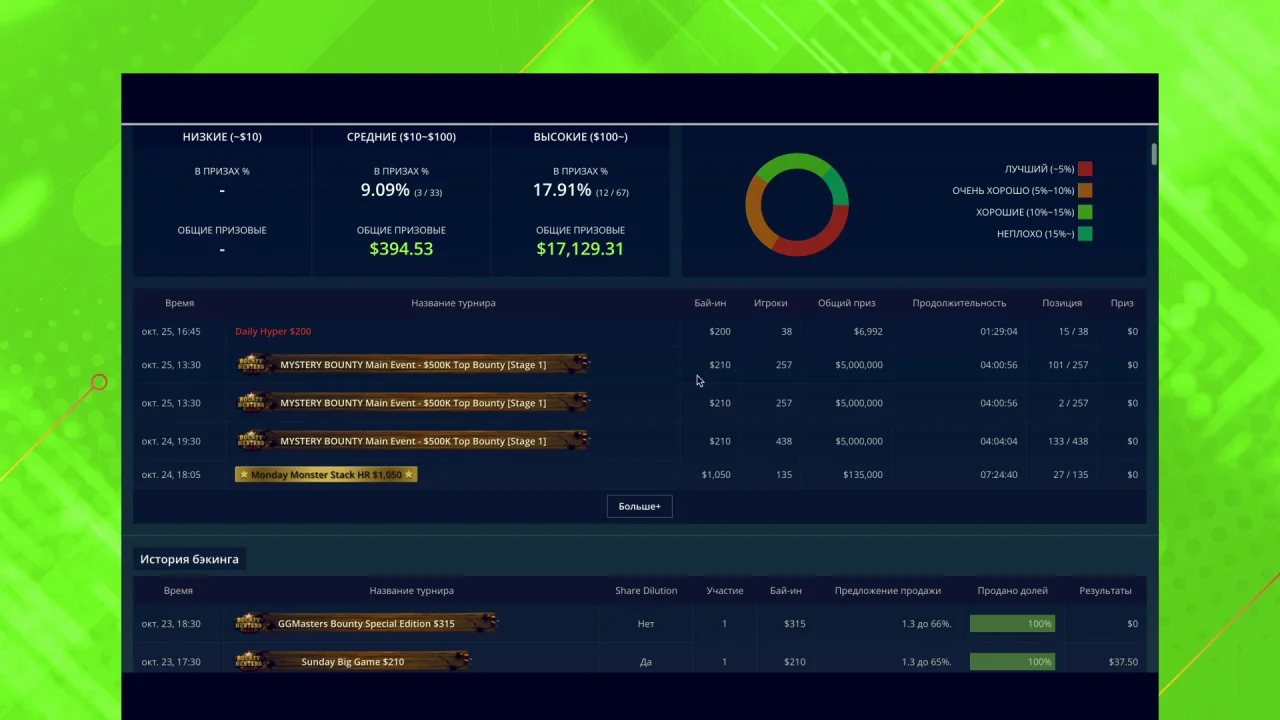
Task: Click the 1.3 до 66%. sale offer cell
Action: [x=926, y=623]
